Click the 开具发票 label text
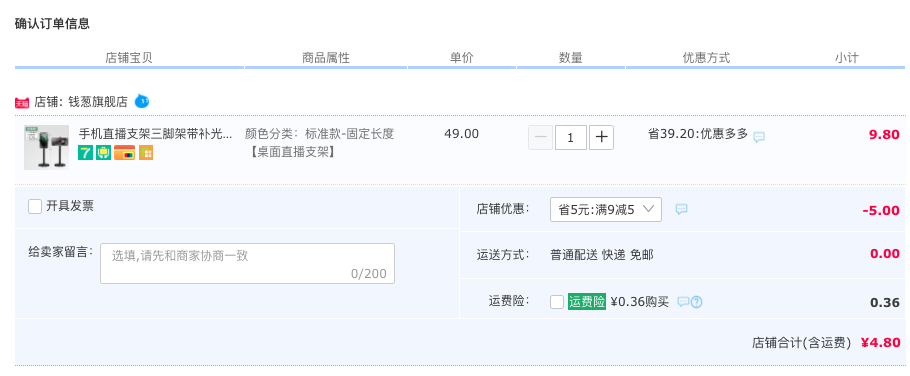Viewport: 910px width, 376px height. click(x=70, y=206)
